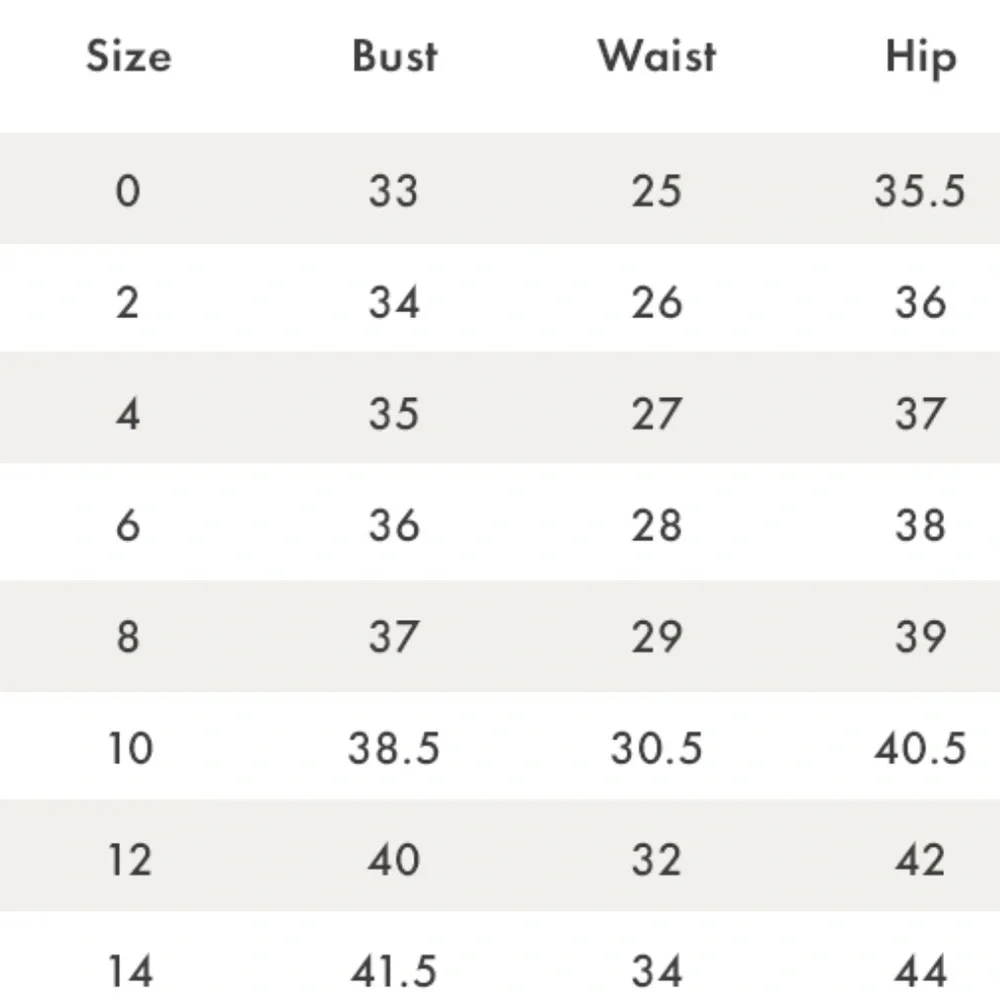
Task: Click the bust value 40
Action: pos(394,860)
